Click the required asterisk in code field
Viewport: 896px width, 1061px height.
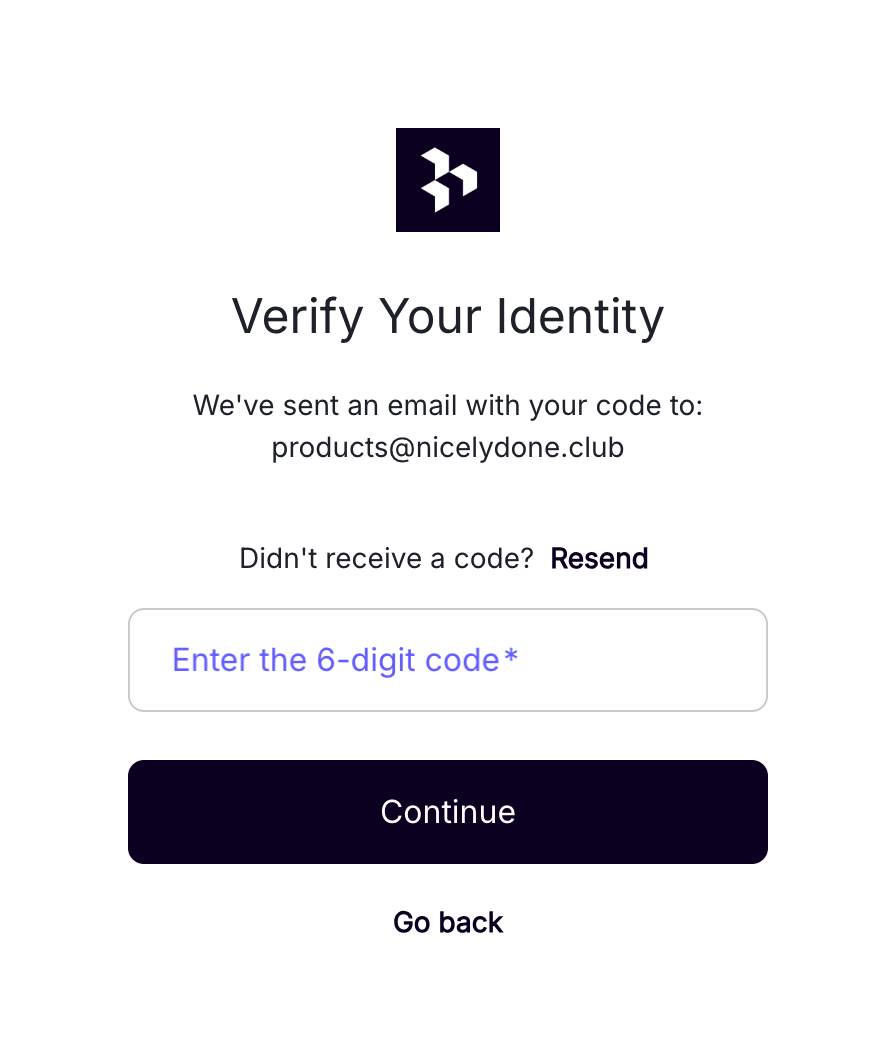click(512, 659)
